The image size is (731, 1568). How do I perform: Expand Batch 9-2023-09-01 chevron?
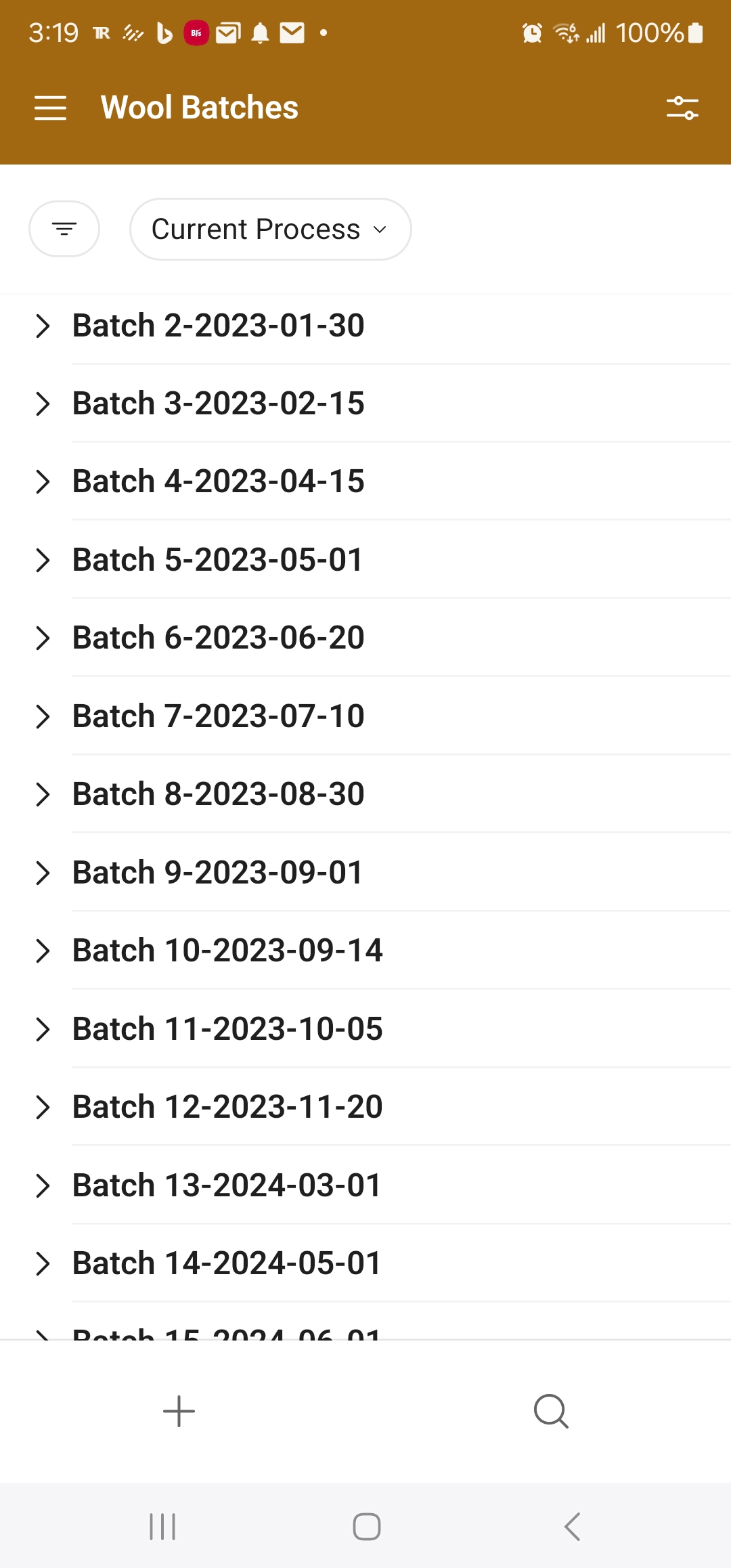click(x=43, y=873)
